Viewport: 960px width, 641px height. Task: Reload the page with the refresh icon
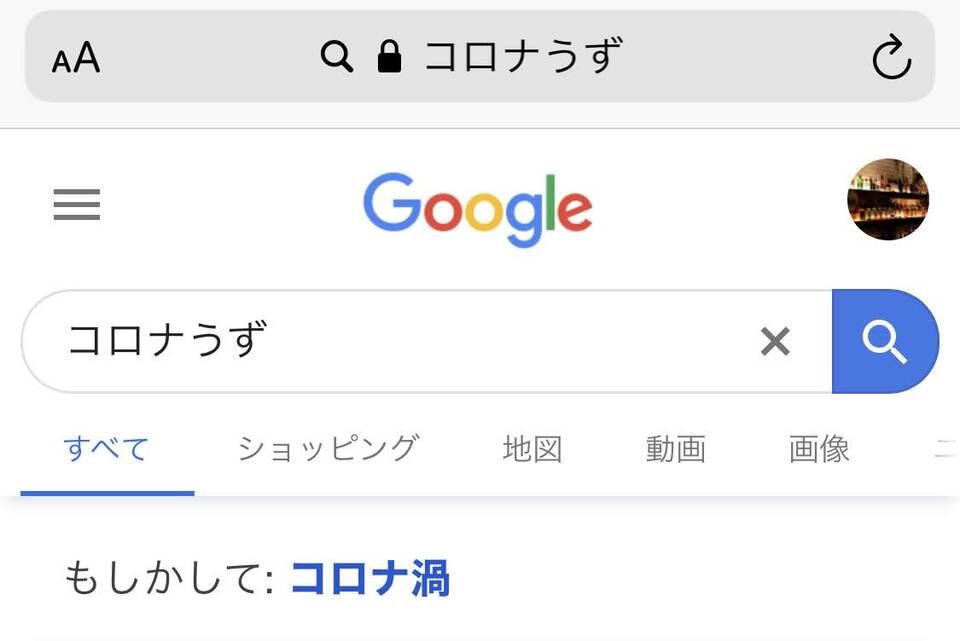pos(891,58)
